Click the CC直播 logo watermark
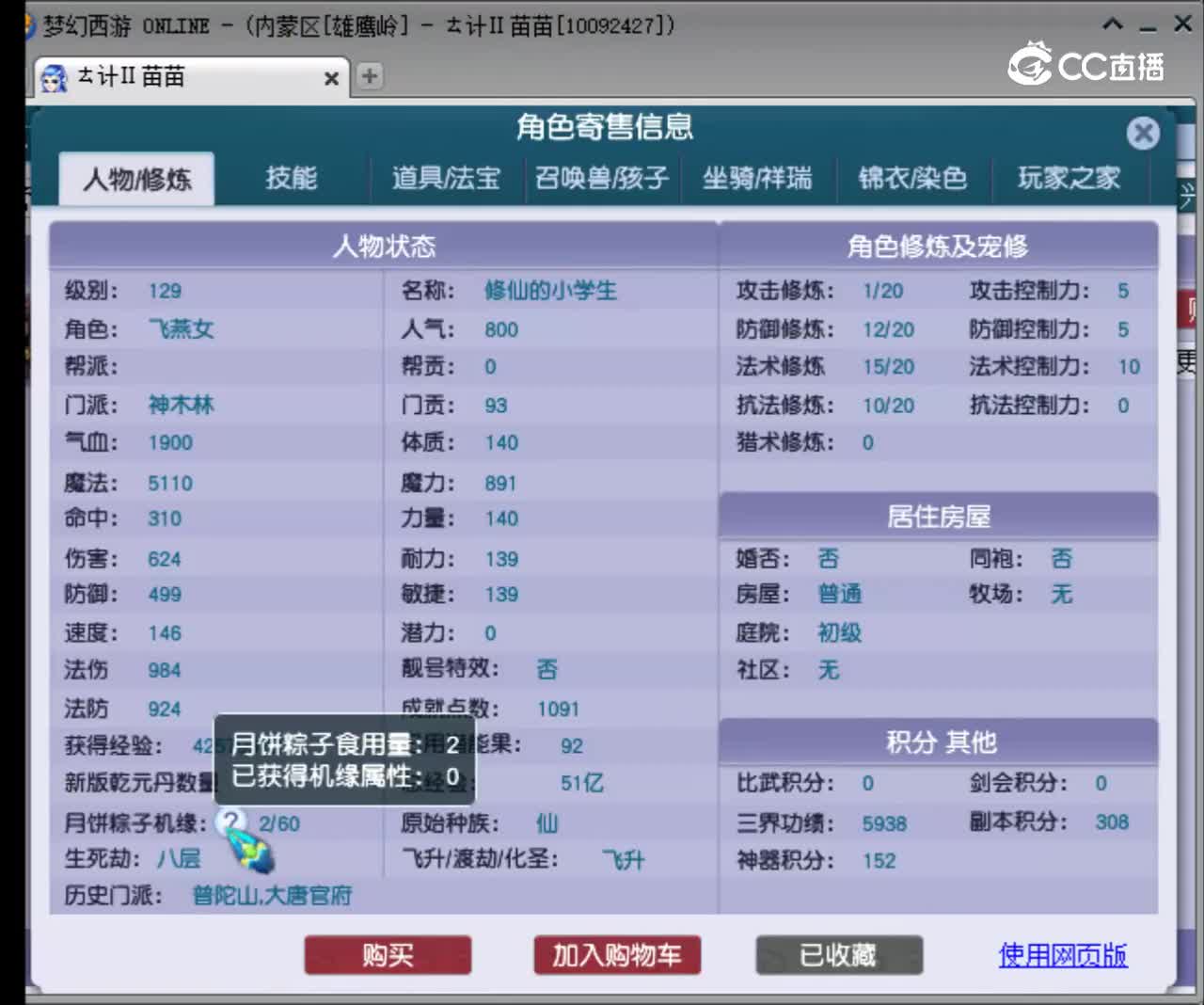The image size is (1204, 1005). click(x=1082, y=66)
